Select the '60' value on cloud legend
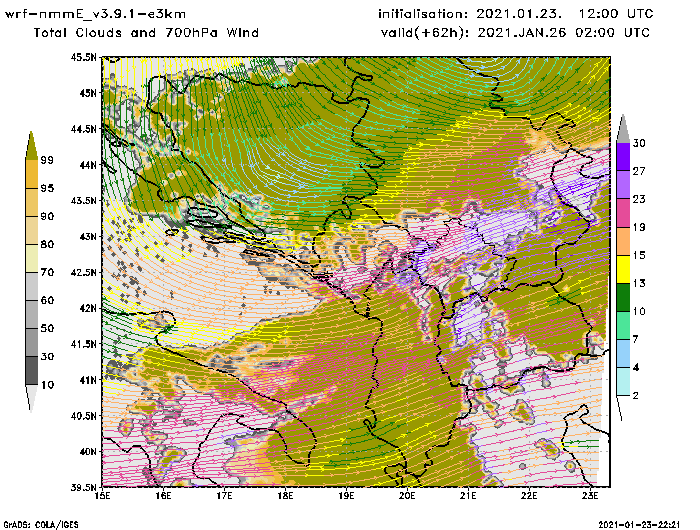The image size is (700, 530). [47, 300]
